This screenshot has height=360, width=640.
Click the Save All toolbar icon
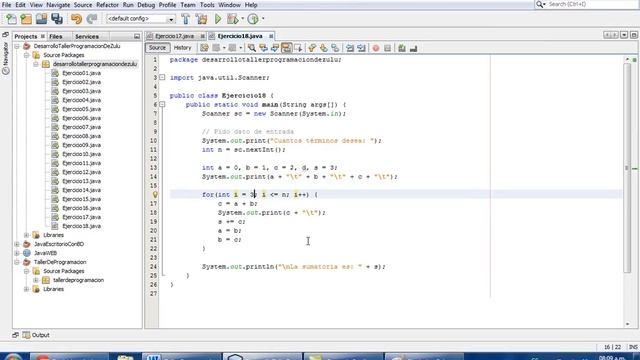pos(57,19)
